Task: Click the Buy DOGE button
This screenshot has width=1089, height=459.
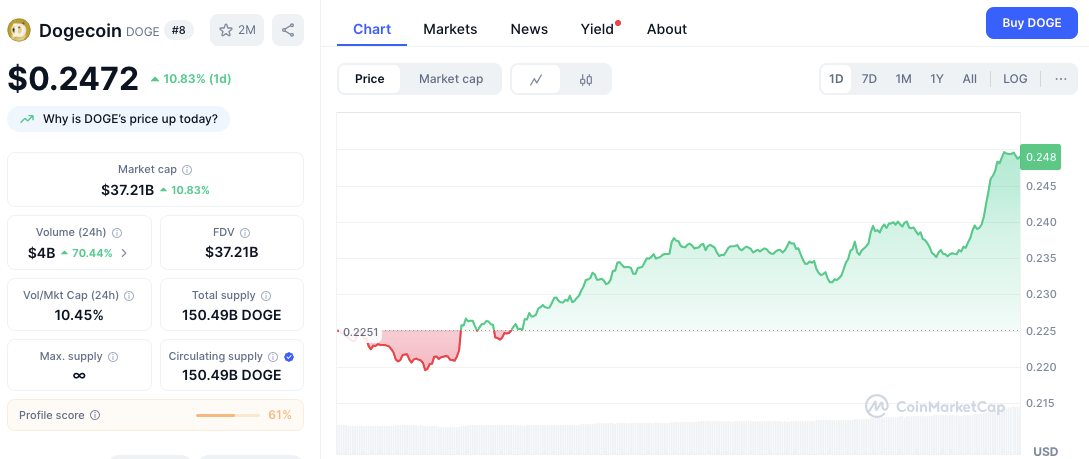Action: (x=1031, y=23)
